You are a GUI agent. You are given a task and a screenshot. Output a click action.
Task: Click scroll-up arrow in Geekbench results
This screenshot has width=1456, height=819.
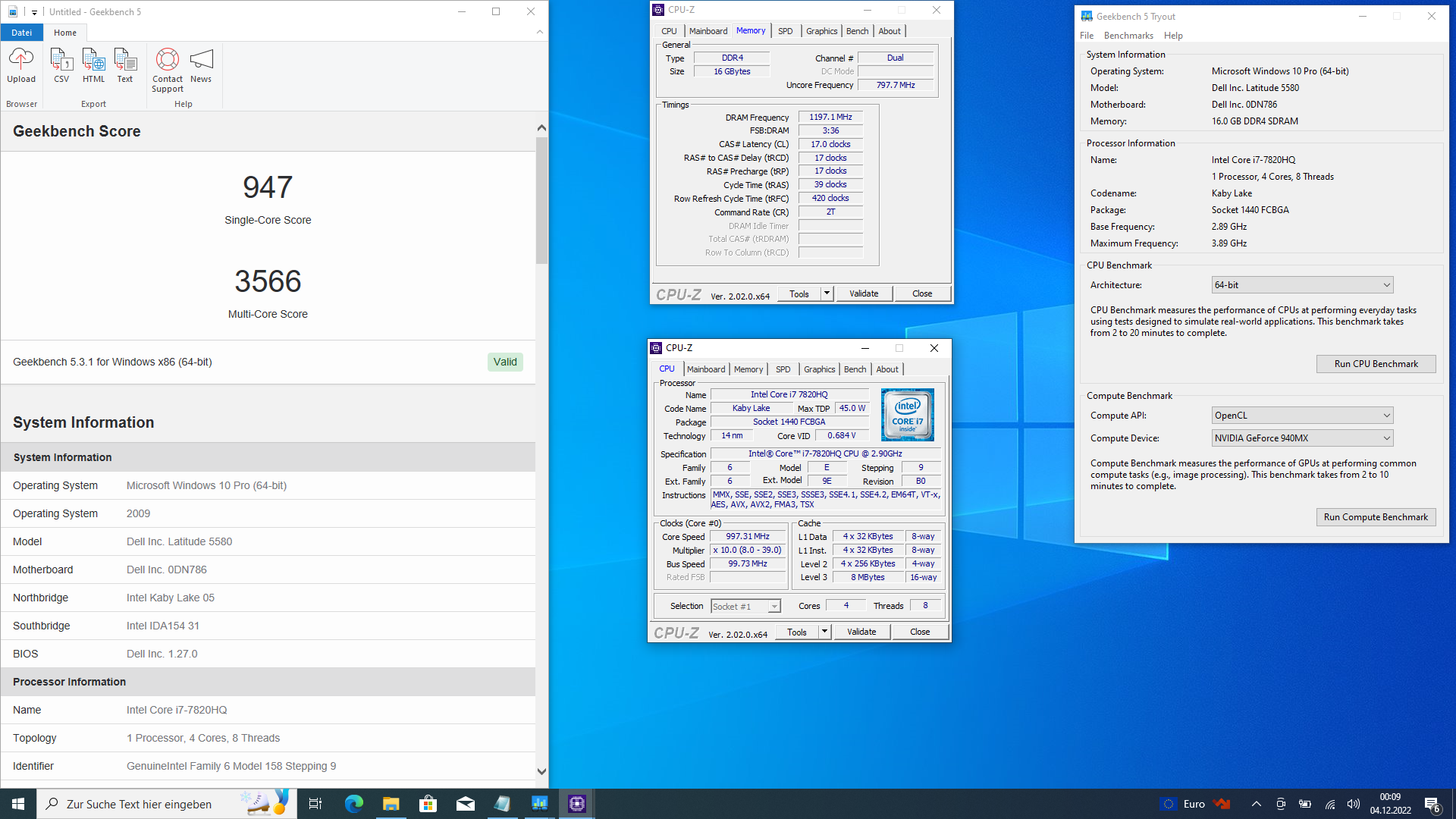(541, 128)
